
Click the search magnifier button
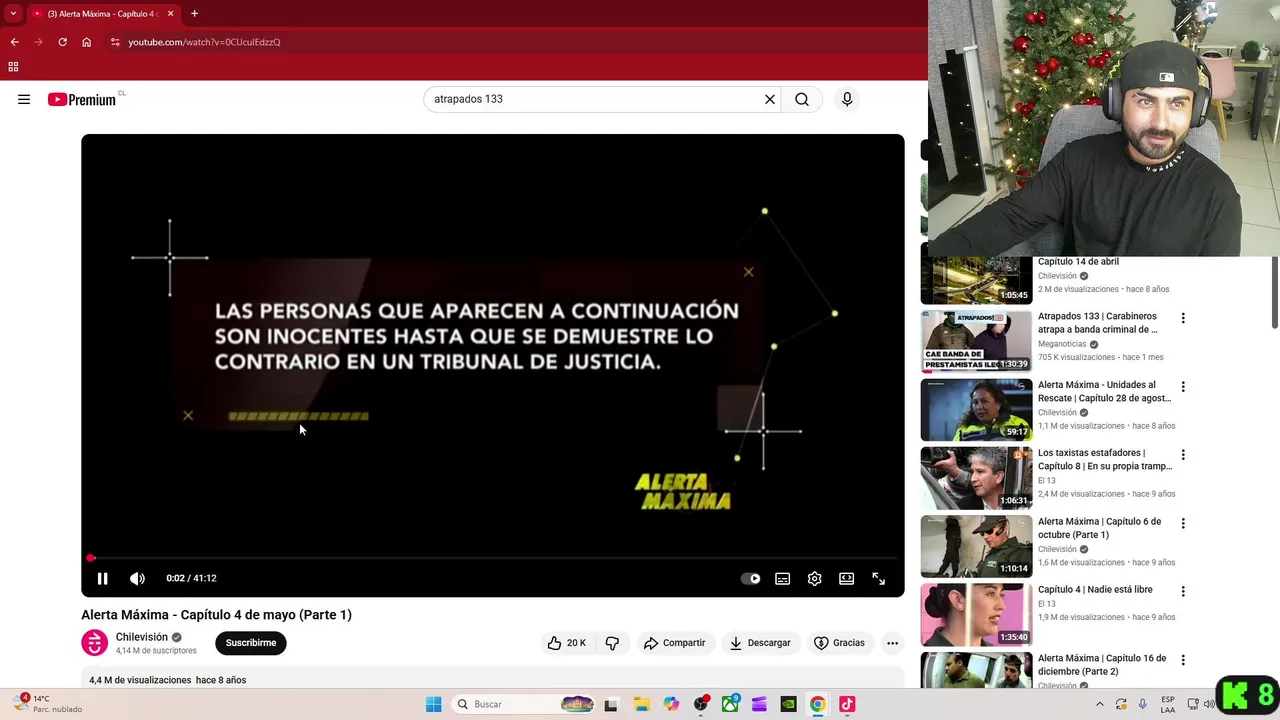(x=802, y=99)
